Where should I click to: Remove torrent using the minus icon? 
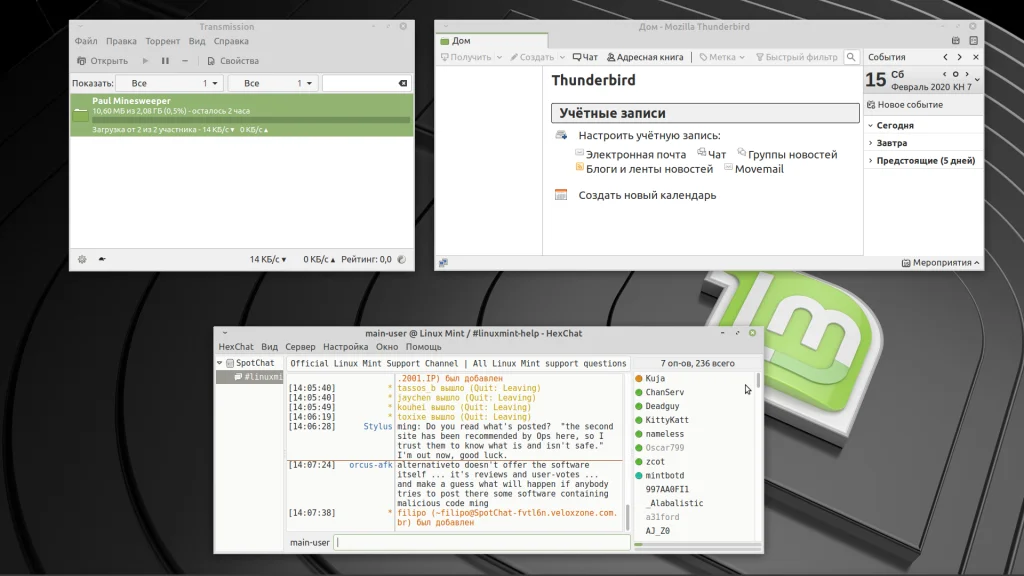pyautogui.click(x=185, y=61)
